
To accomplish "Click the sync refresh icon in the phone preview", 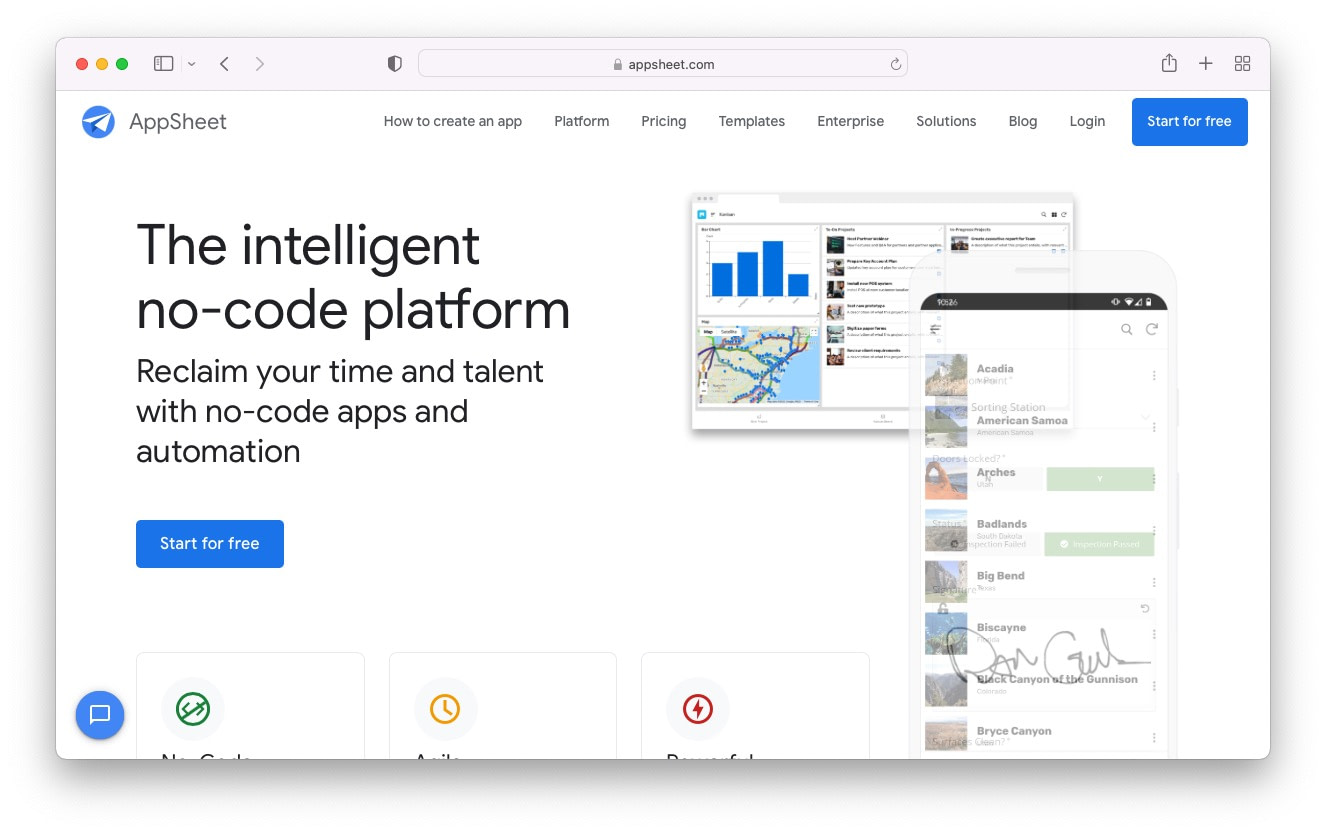I will 1152,329.
